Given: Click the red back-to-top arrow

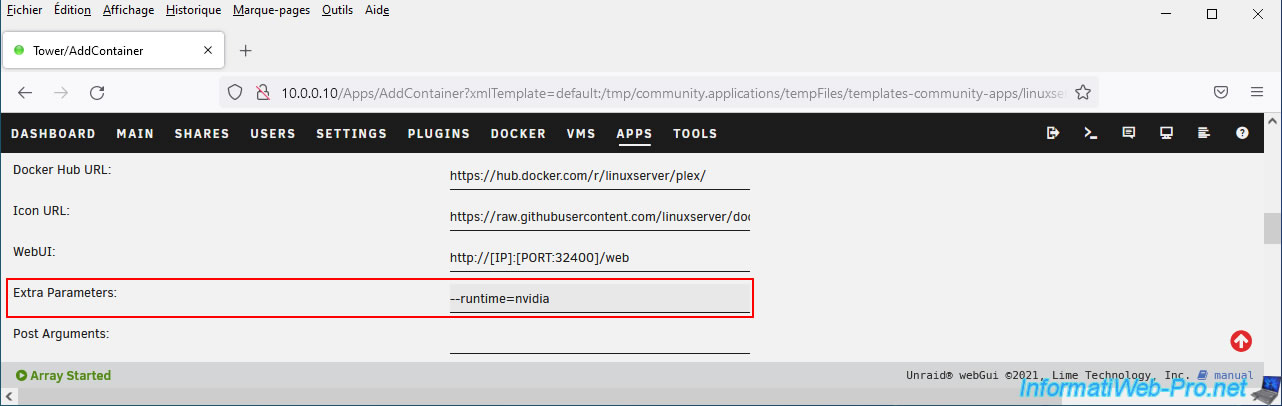Looking at the screenshot, I should (1241, 341).
